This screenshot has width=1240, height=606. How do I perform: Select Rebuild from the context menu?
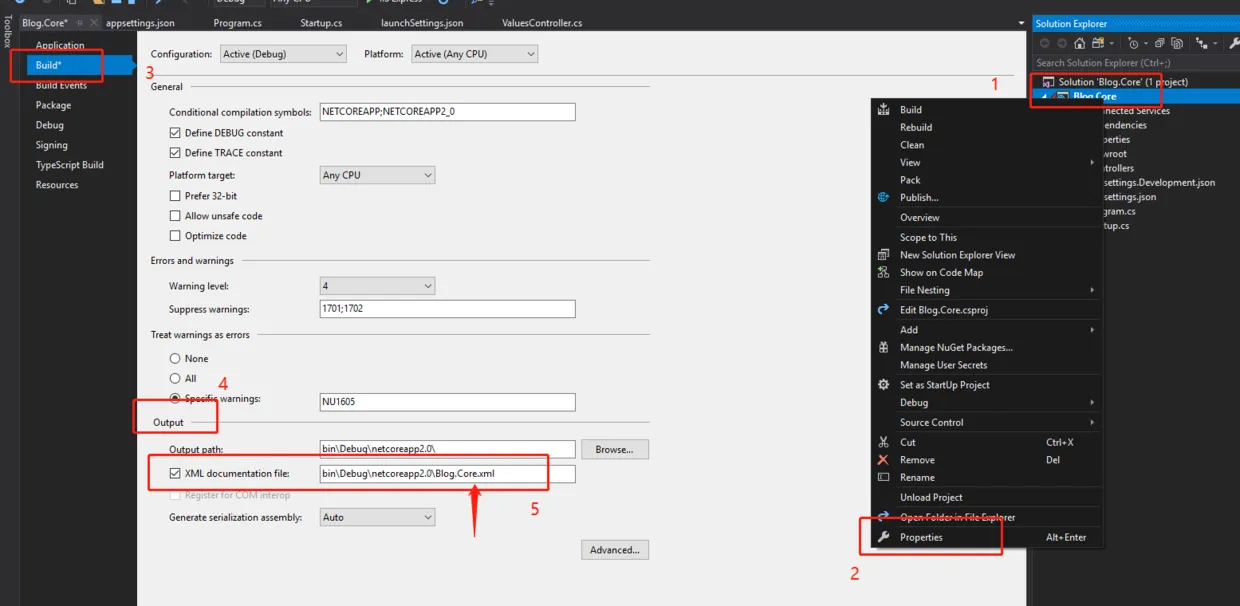pyautogui.click(x=916, y=127)
